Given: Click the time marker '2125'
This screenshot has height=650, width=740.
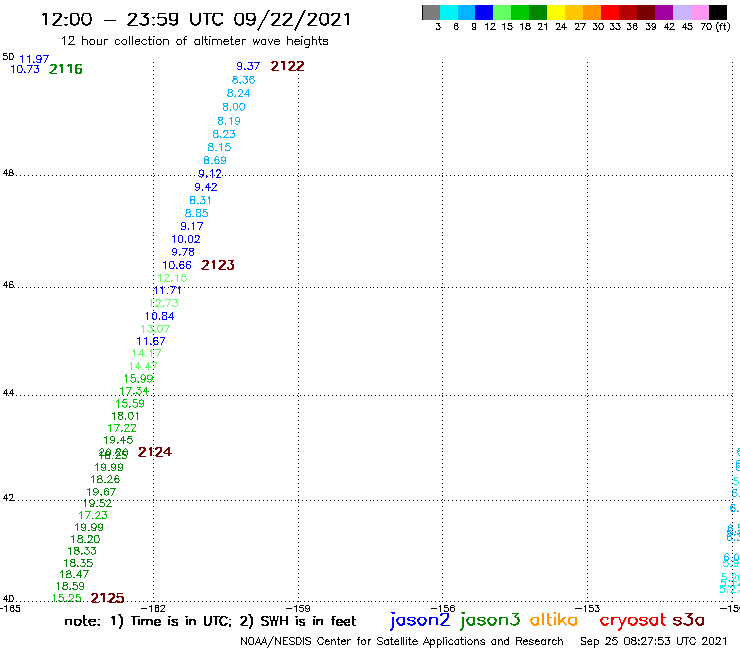Looking at the screenshot, I should click(108, 598).
